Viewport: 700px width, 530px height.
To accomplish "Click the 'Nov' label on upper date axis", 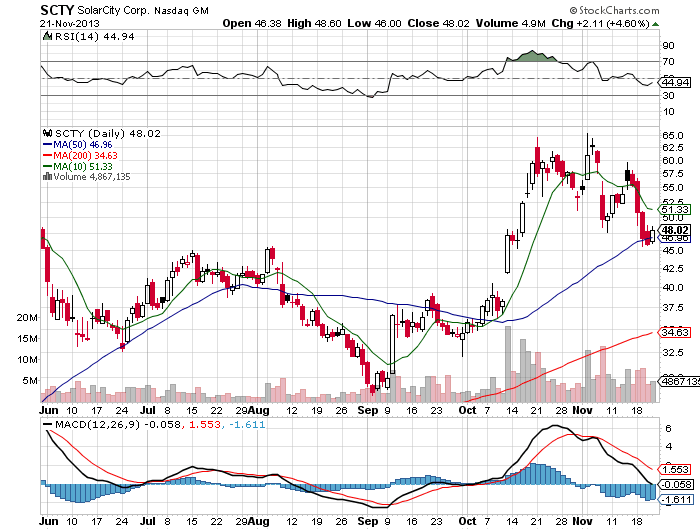I will 582,410.
